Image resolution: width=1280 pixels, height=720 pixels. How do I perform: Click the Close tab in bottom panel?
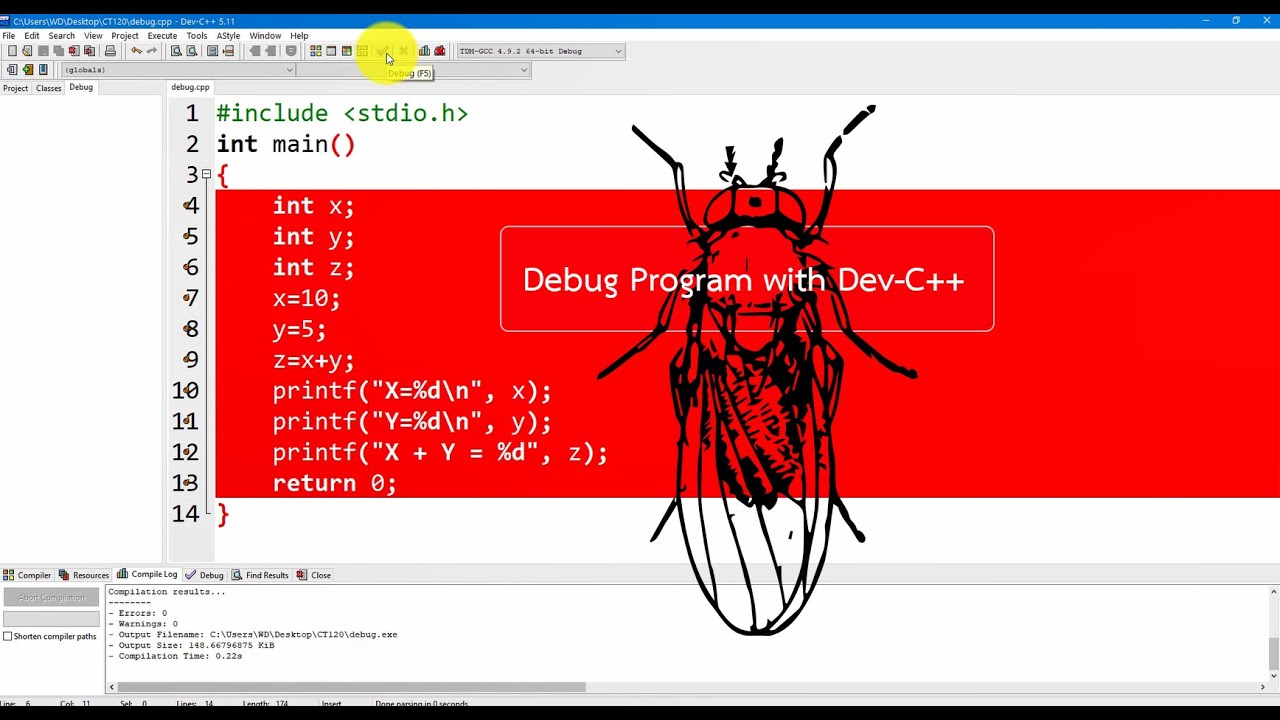(314, 575)
